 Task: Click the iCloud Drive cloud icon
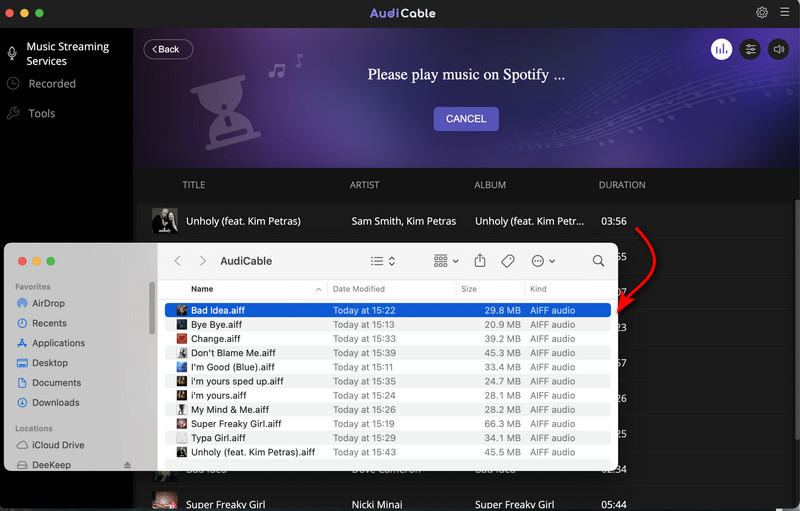coord(22,445)
